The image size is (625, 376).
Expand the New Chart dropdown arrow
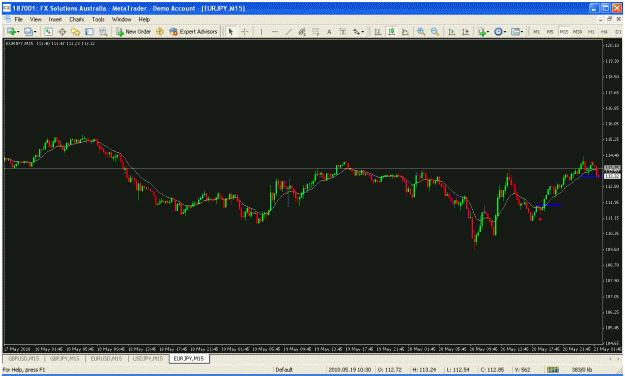[x=18, y=32]
